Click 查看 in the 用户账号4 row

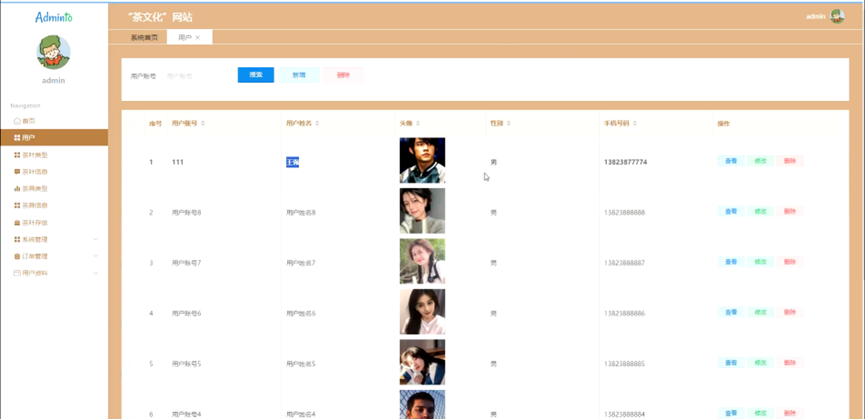pyautogui.click(x=730, y=413)
